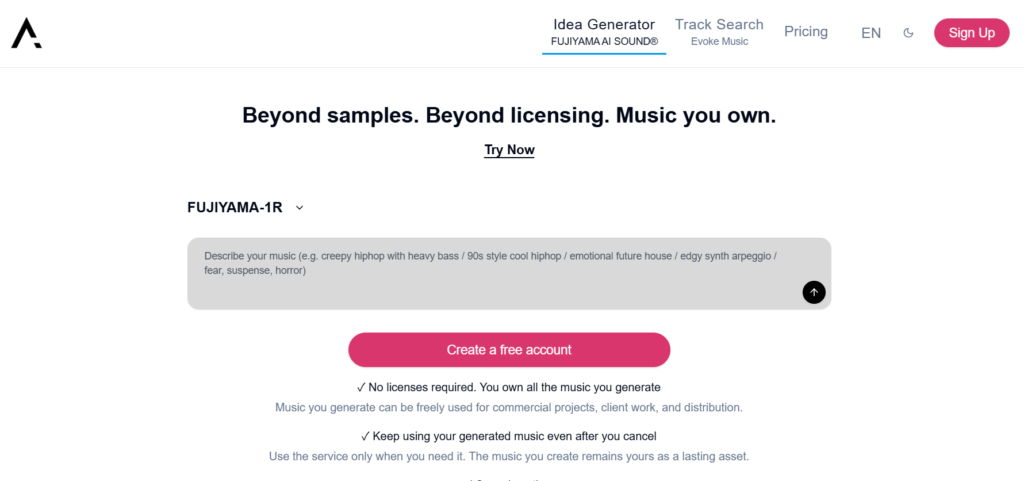Click the Keep using your generated music line
Viewport: 1024px width, 481px height.
[509, 436]
